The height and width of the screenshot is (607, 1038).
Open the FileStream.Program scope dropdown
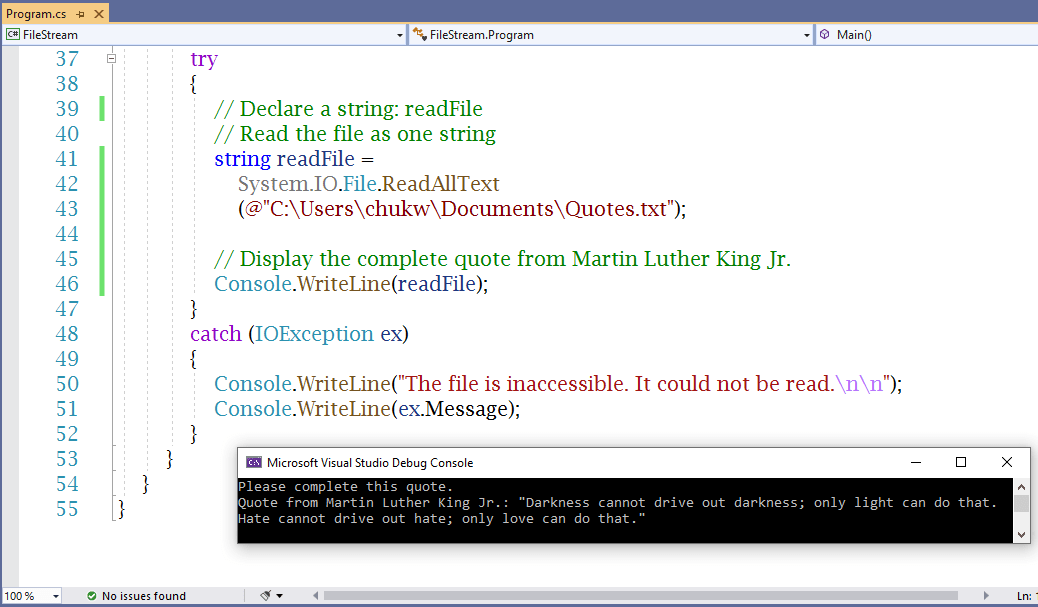[x=806, y=34]
